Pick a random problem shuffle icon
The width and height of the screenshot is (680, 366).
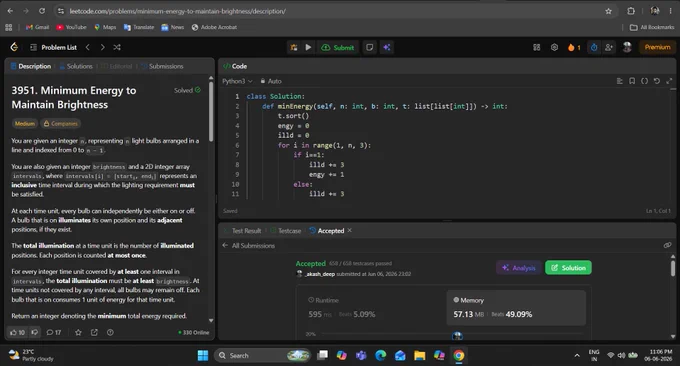coord(117,47)
